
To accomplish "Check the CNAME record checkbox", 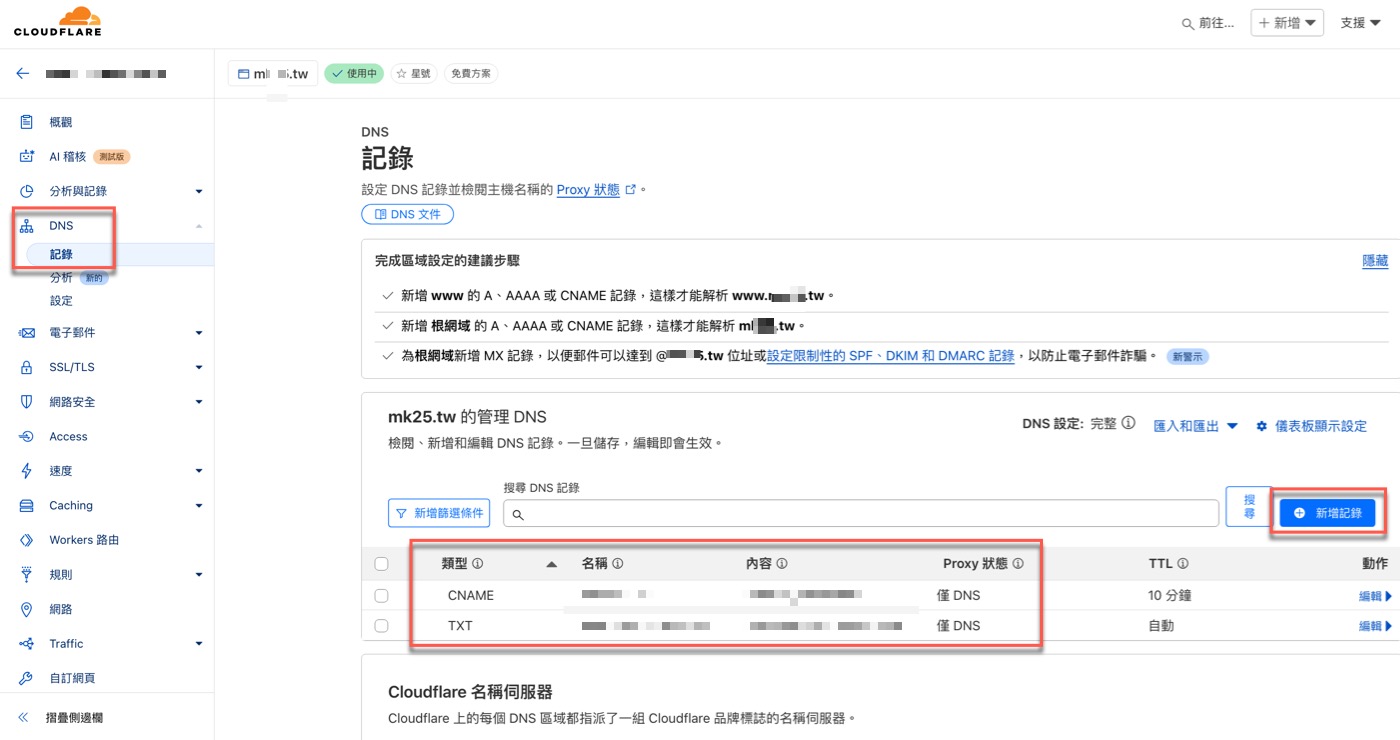I will (x=381, y=596).
